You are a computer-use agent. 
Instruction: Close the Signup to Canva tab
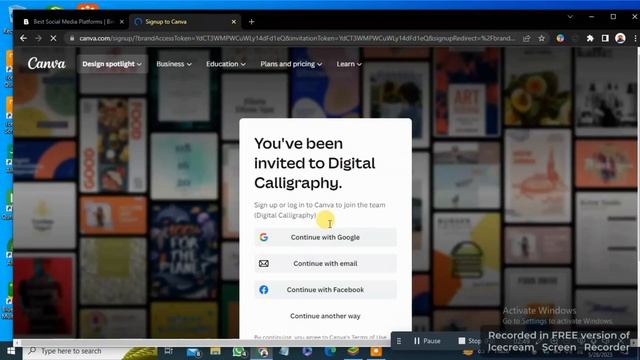(x=233, y=22)
